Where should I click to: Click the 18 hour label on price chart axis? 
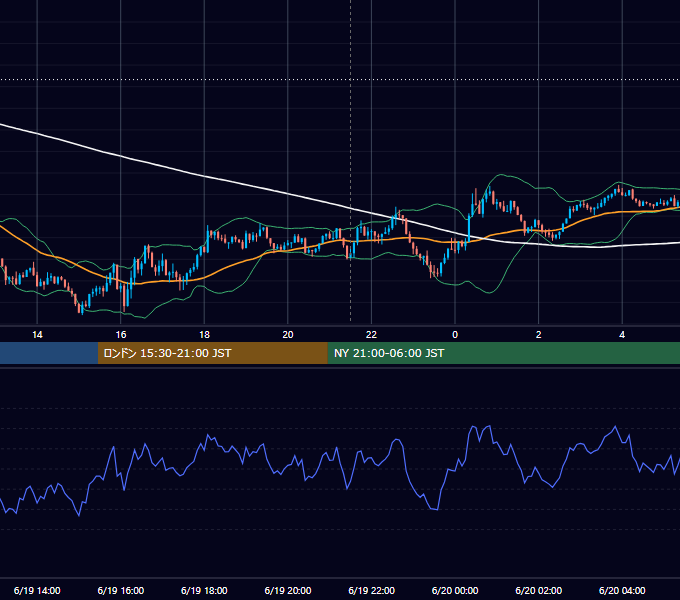click(x=204, y=335)
